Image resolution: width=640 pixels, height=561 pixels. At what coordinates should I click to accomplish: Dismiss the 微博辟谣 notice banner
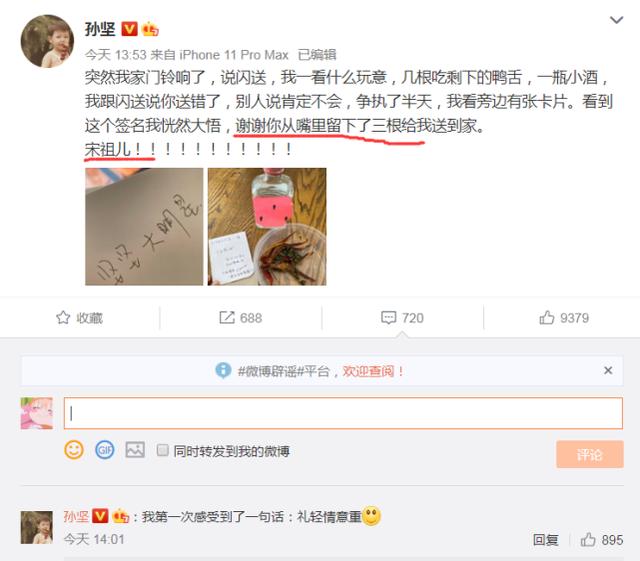point(608,370)
